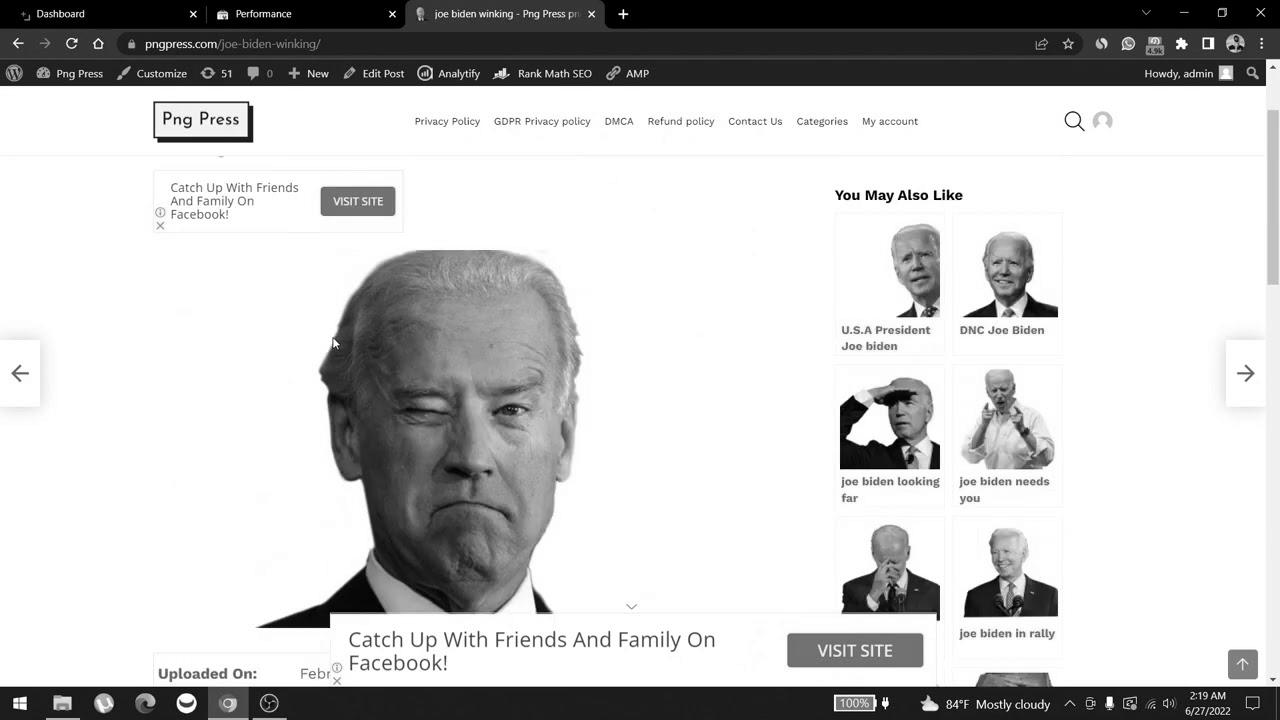Click the large VISIT SITE button

click(854, 650)
